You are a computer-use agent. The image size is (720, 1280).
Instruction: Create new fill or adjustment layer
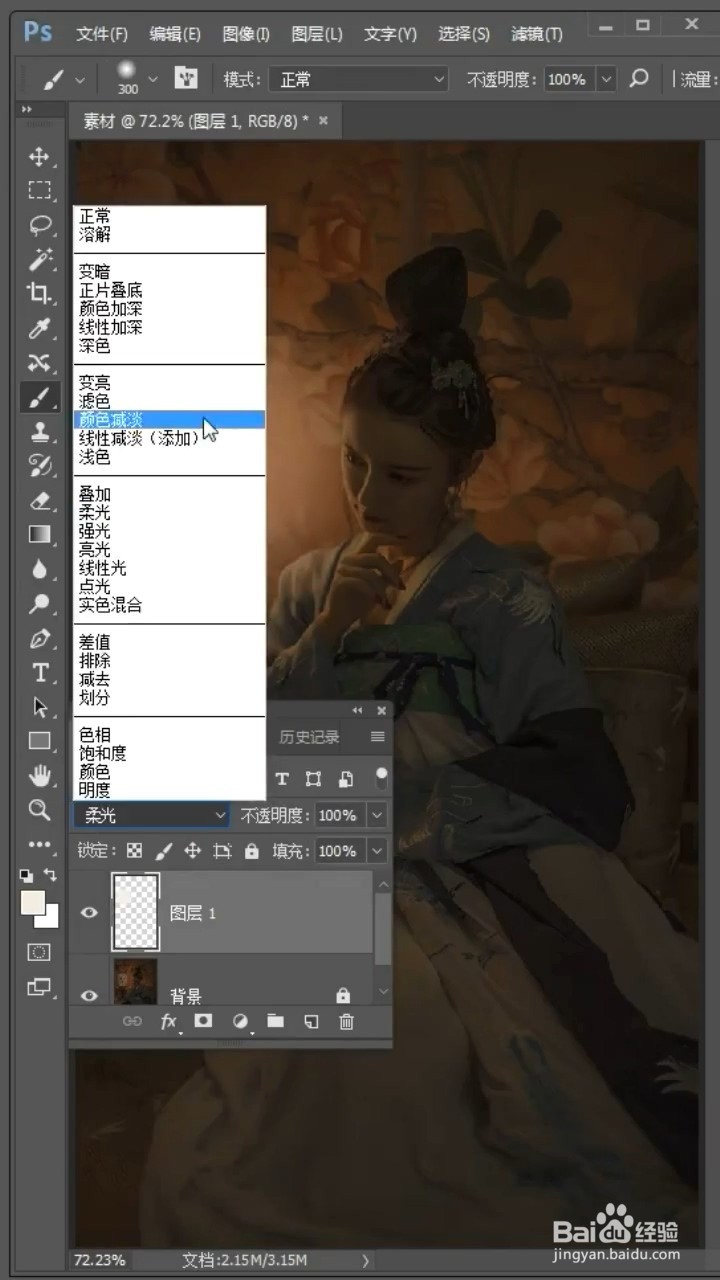click(x=240, y=1021)
